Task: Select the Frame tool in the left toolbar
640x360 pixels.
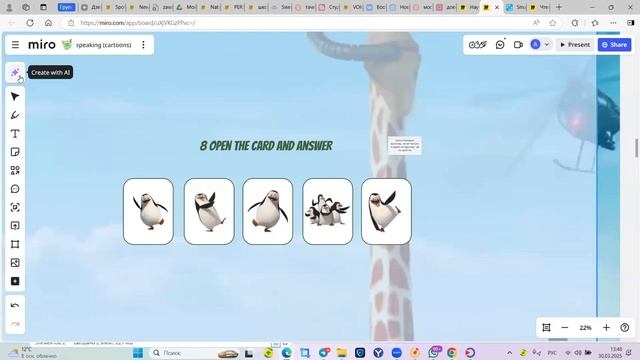Action: [x=15, y=244]
